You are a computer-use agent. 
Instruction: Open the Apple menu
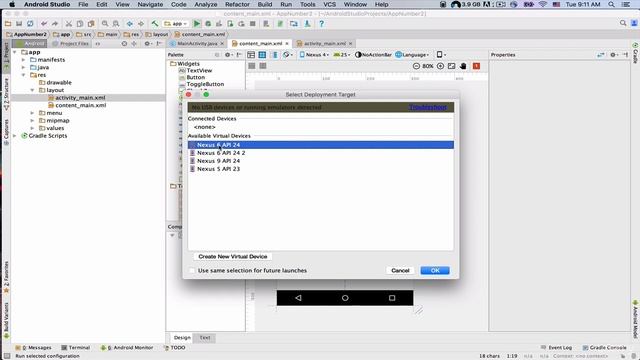pos(12,4)
